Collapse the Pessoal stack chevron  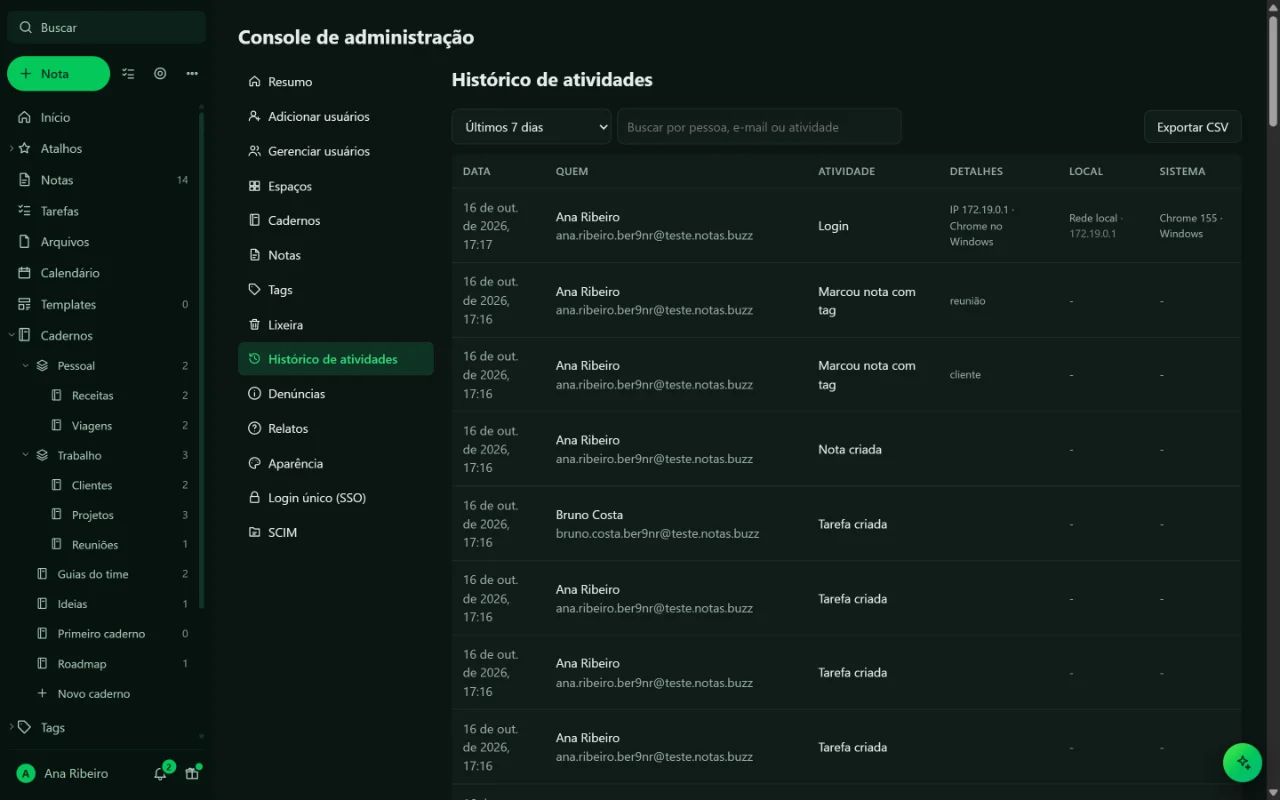click(26, 366)
